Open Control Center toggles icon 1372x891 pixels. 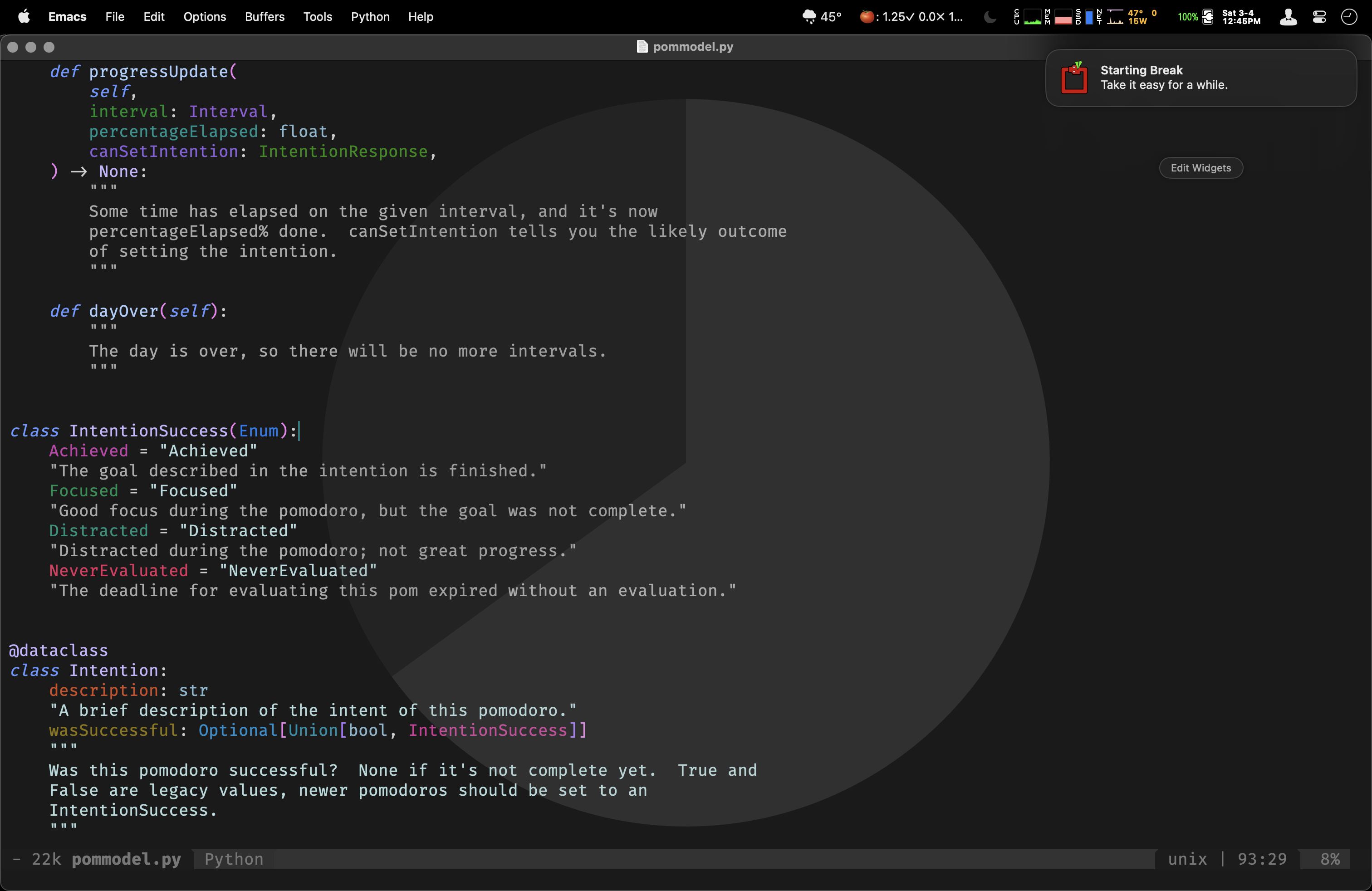click(1319, 17)
